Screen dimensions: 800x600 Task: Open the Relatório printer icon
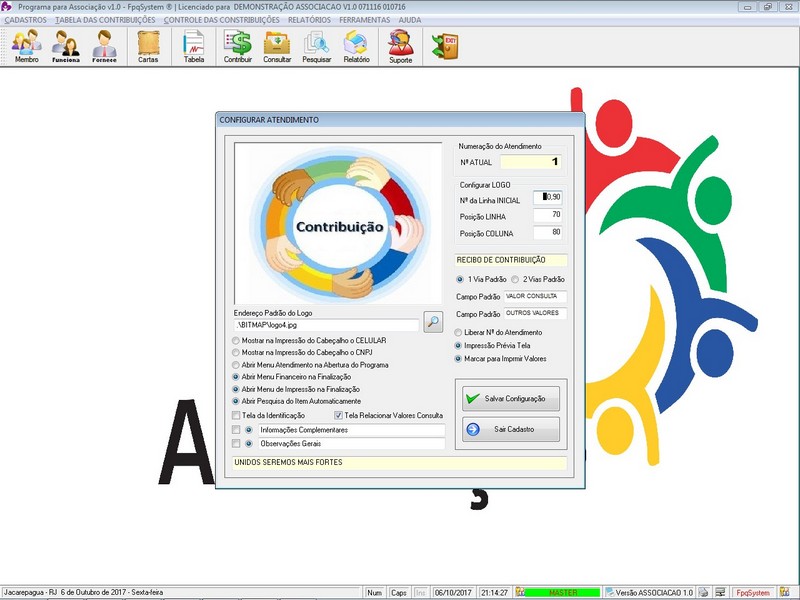click(356, 46)
